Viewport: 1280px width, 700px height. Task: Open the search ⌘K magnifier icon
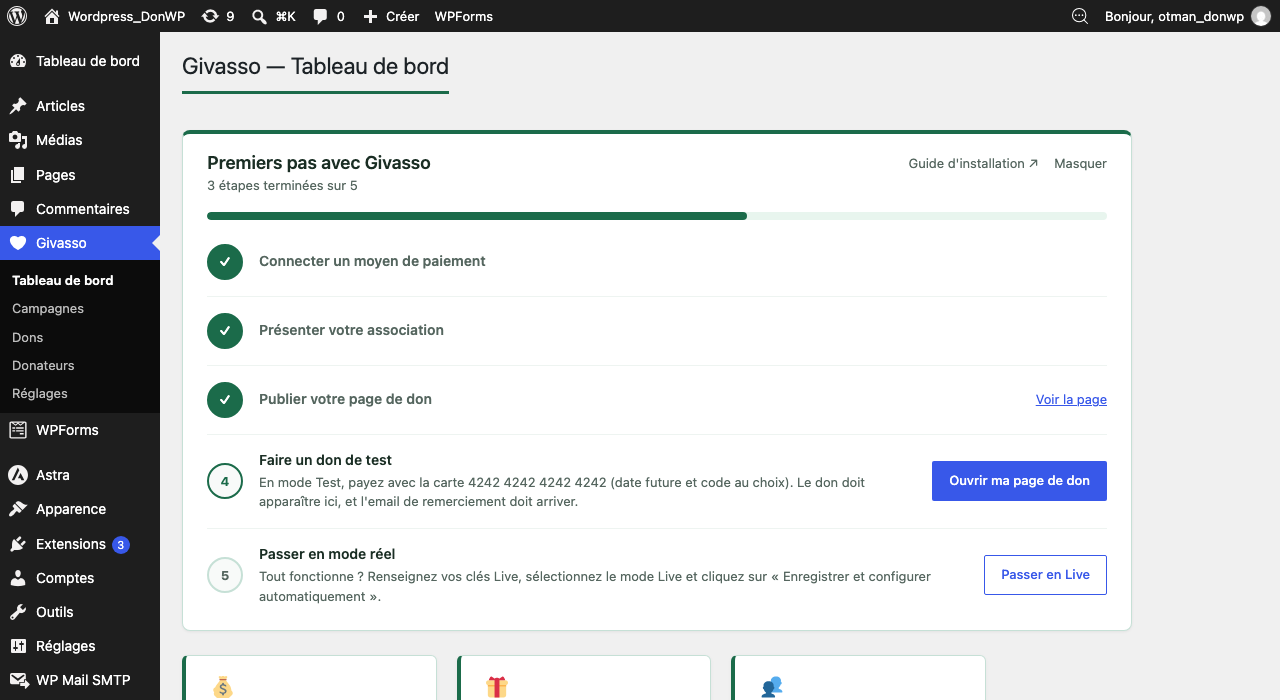[259, 16]
